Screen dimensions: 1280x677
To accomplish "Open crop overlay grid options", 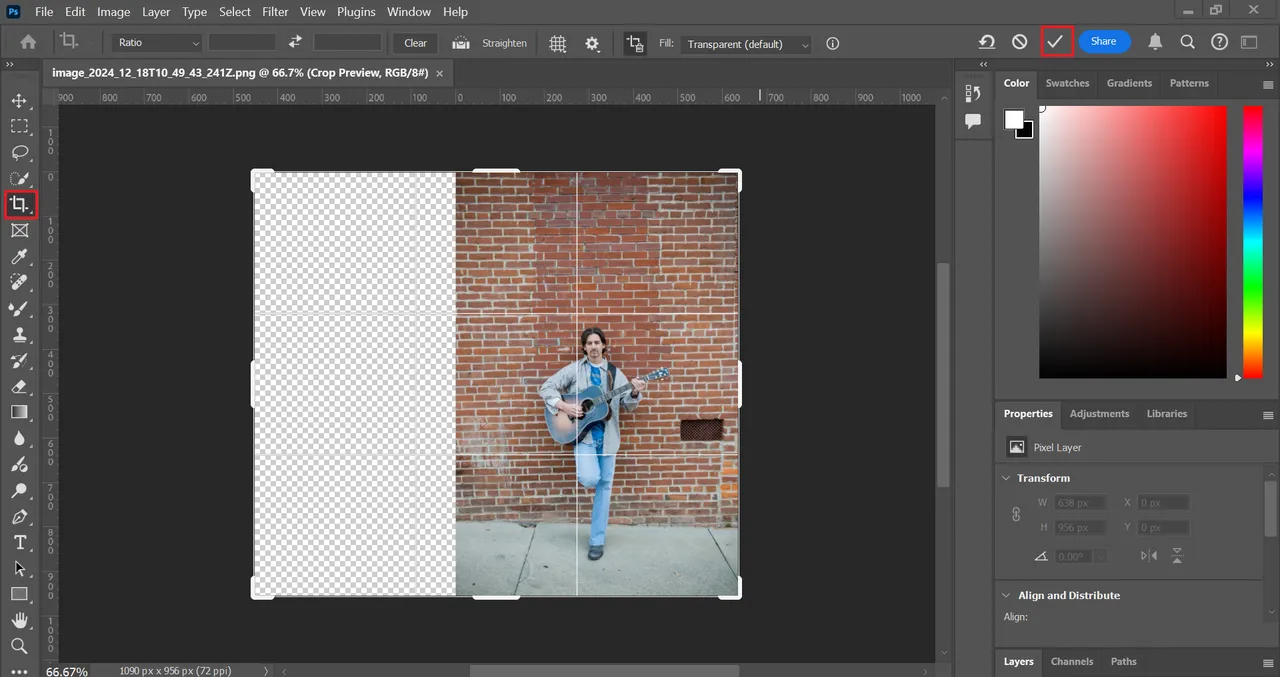I will click(558, 43).
